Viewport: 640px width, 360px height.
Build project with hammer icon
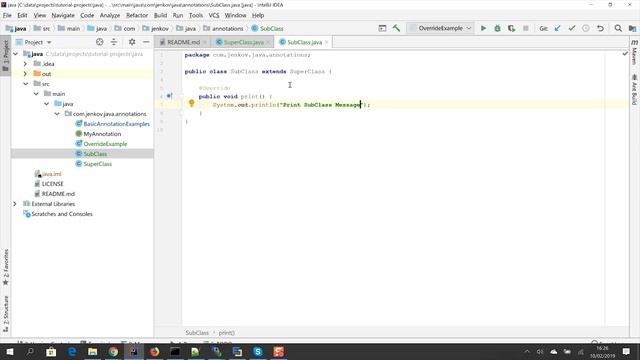point(396,28)
